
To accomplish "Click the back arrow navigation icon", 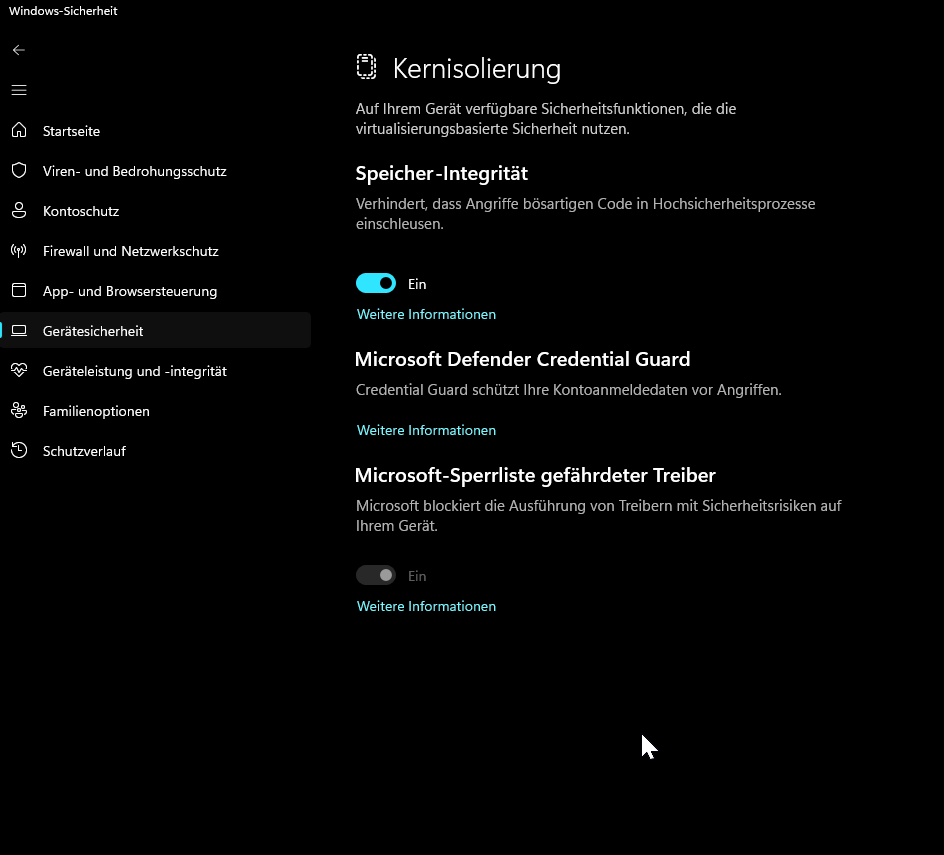I will [18, 50].
